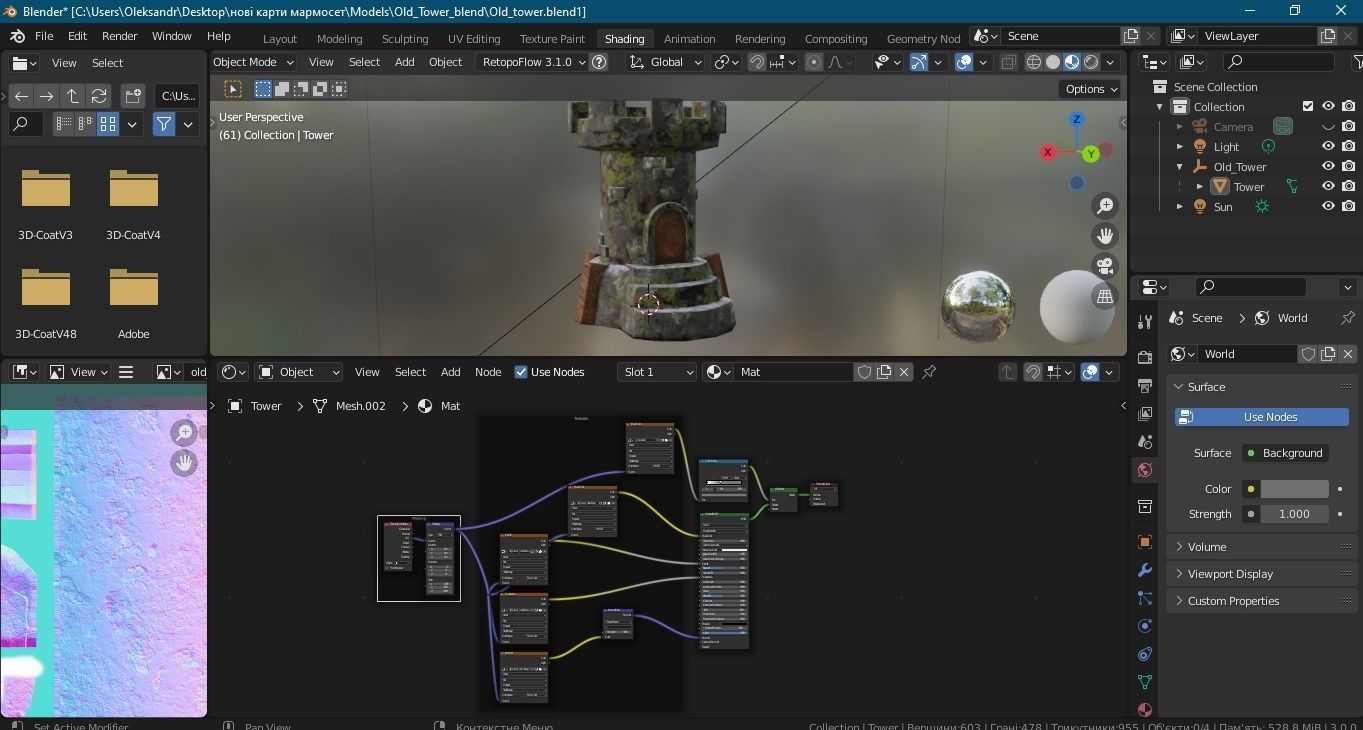This screenshot has height=730, width=1363.
Task: Switch to the UV Editing workspace tab
Action: (474, 39)
